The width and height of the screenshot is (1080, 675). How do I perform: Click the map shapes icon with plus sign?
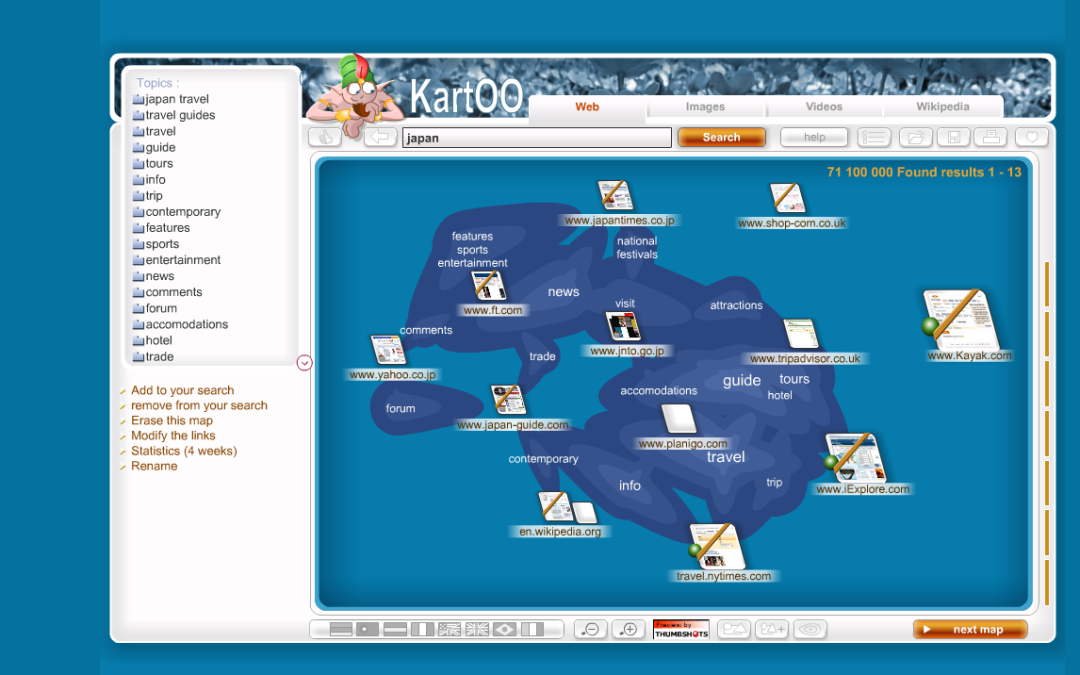click(772, 630)
